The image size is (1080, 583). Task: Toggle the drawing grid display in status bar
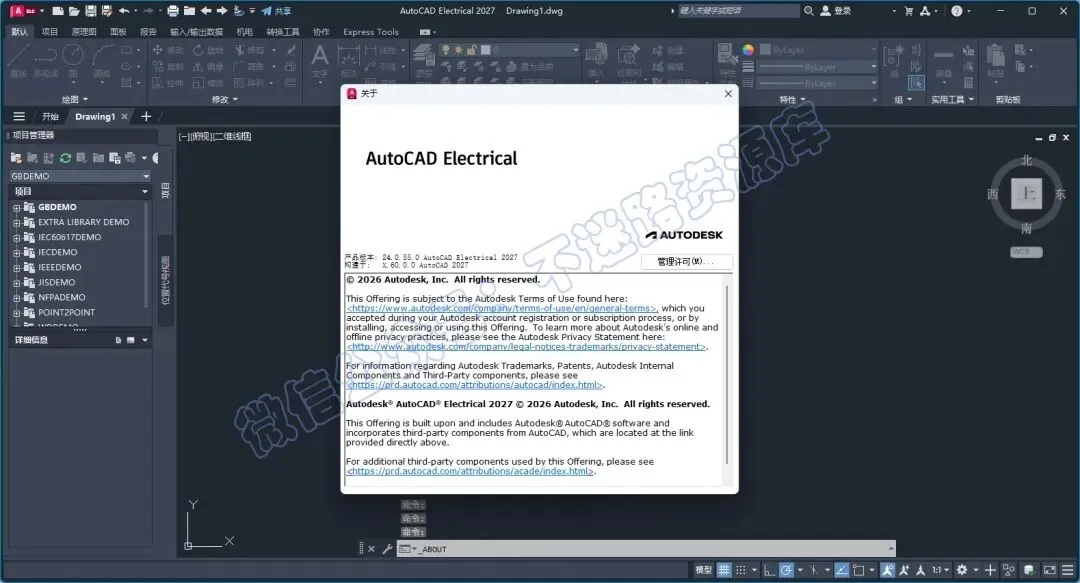point(724,570)
